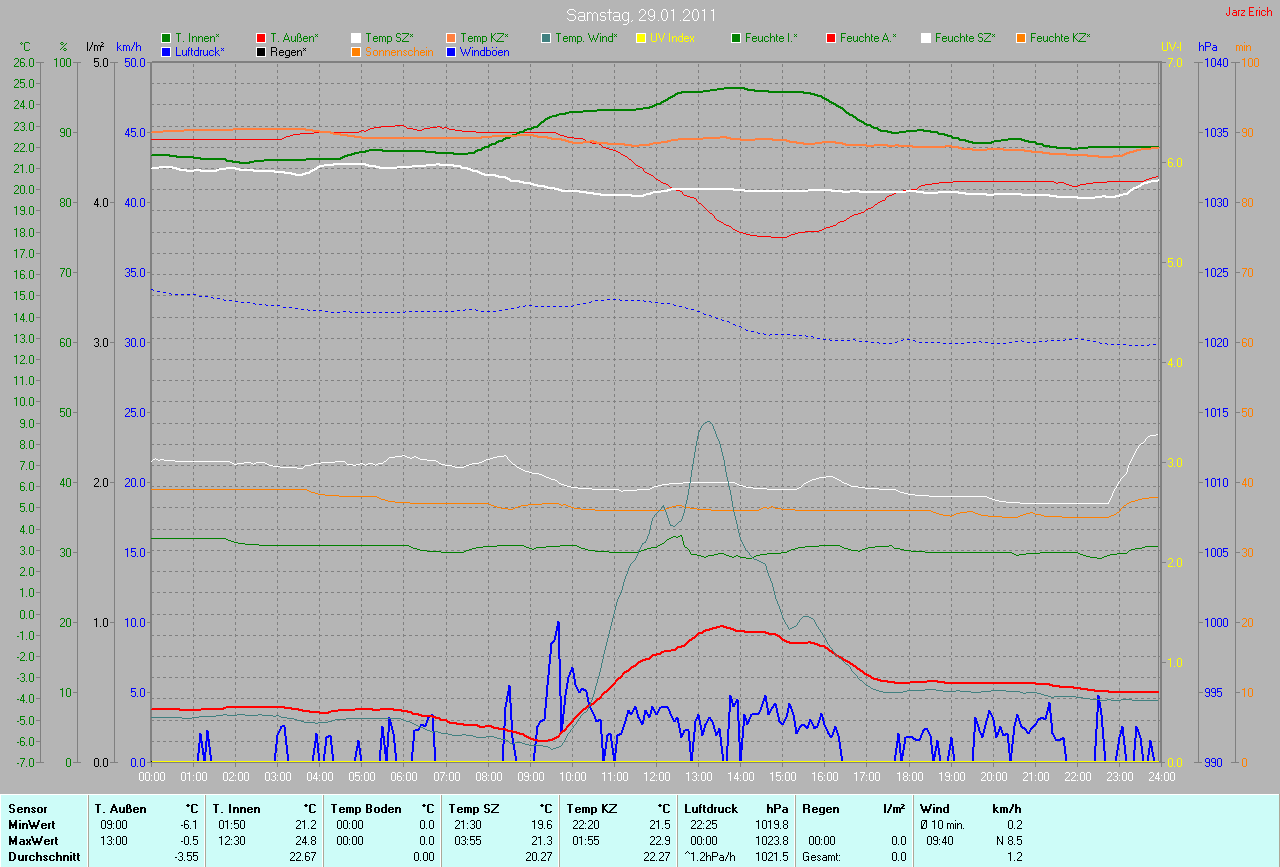
Task: Click the Feuchte SZ legend label
Action: 965,38
